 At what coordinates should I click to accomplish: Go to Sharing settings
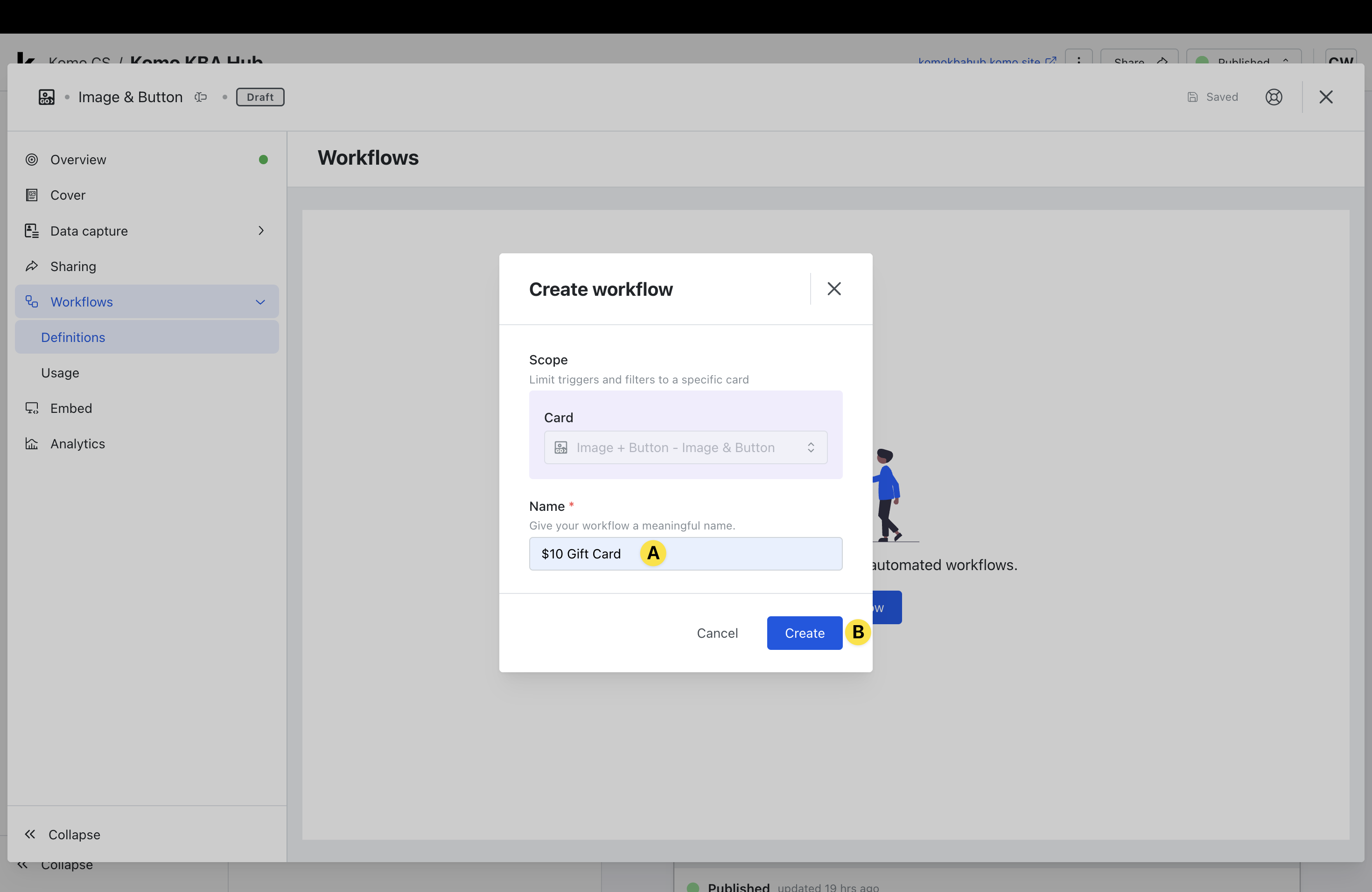point(73,266)
